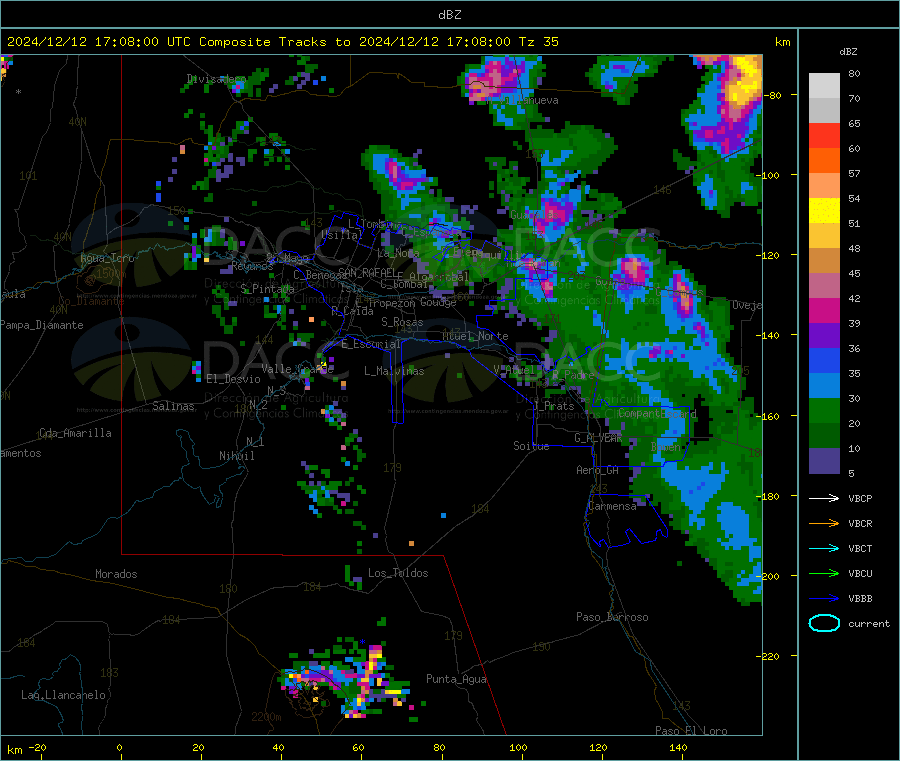Image resolution: width=900 pixels, height=761 pixels.
Task: Click the 'G_ALVEAR' map label
Action: 598,438
